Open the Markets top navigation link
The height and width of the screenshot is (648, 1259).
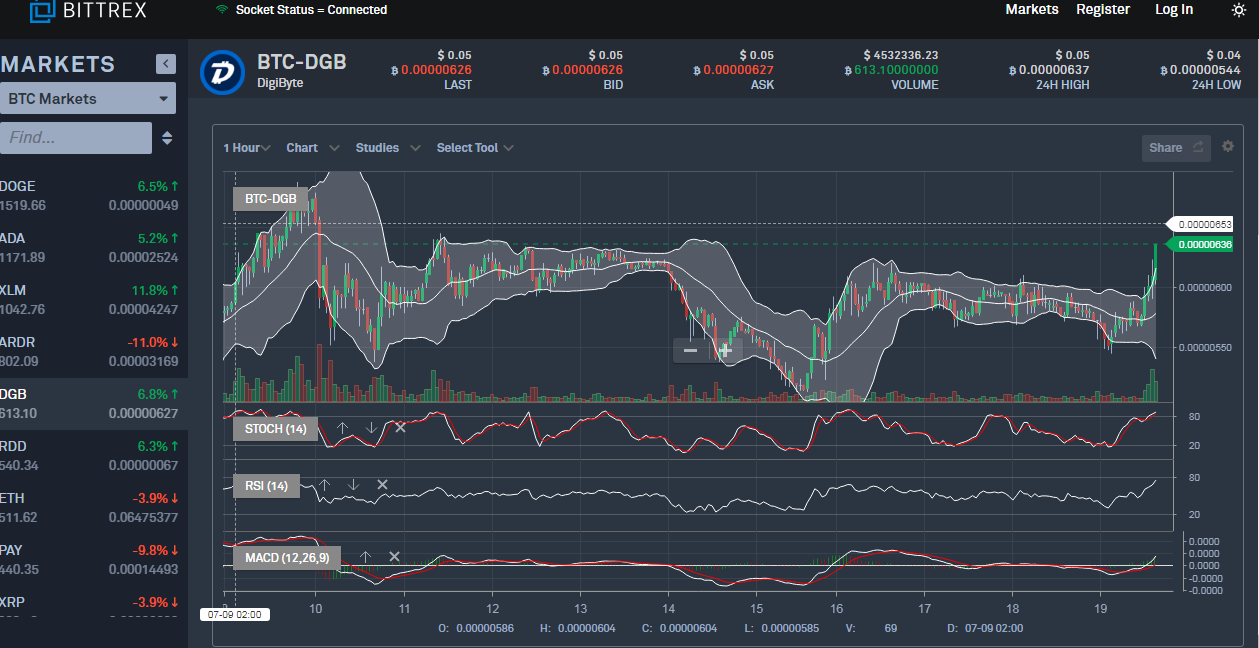coord(1032,9)
